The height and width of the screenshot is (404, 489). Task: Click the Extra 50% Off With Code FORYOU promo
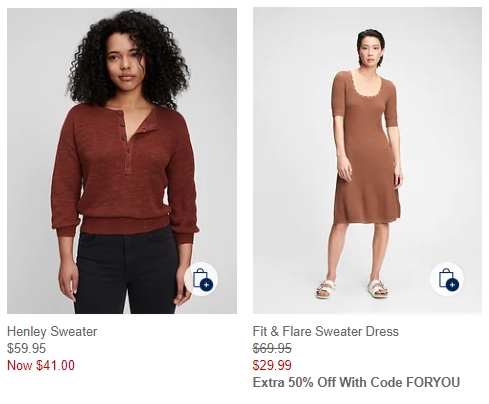click(356, 382)
